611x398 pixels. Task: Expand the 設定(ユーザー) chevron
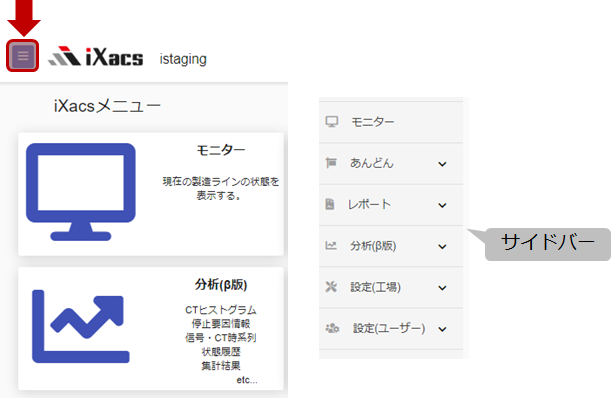(442, 329)
